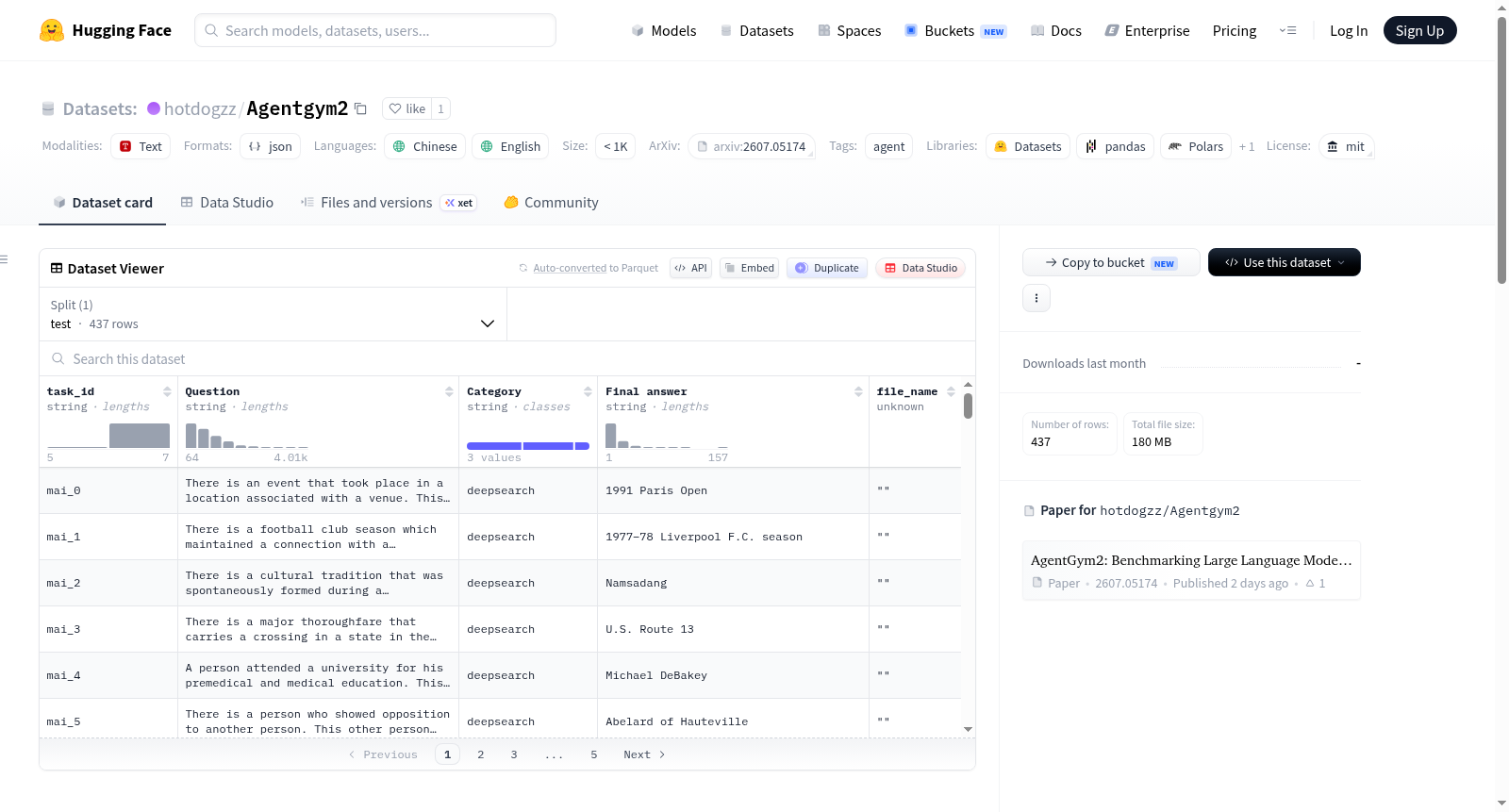This screenshot has height=812, width=1509.
Task: Show the +1 more libraries
Action: (x=1247, y=146)
